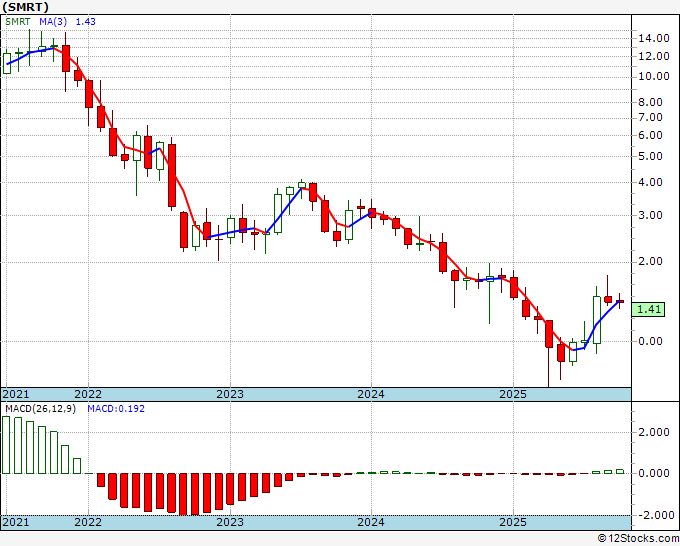Click the 1.43 moving average value

coord(85,21)
